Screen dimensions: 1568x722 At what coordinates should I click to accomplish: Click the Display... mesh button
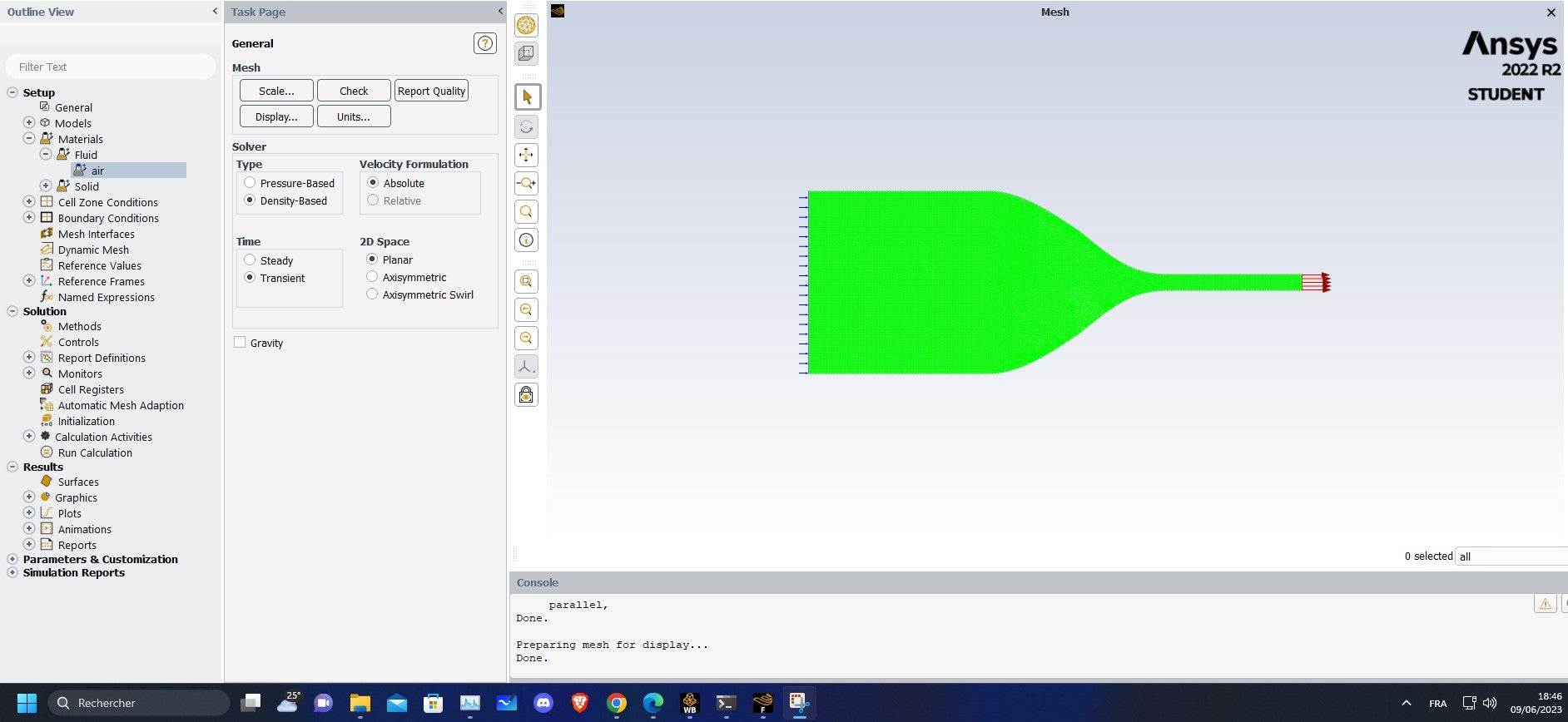pos(276,116)
